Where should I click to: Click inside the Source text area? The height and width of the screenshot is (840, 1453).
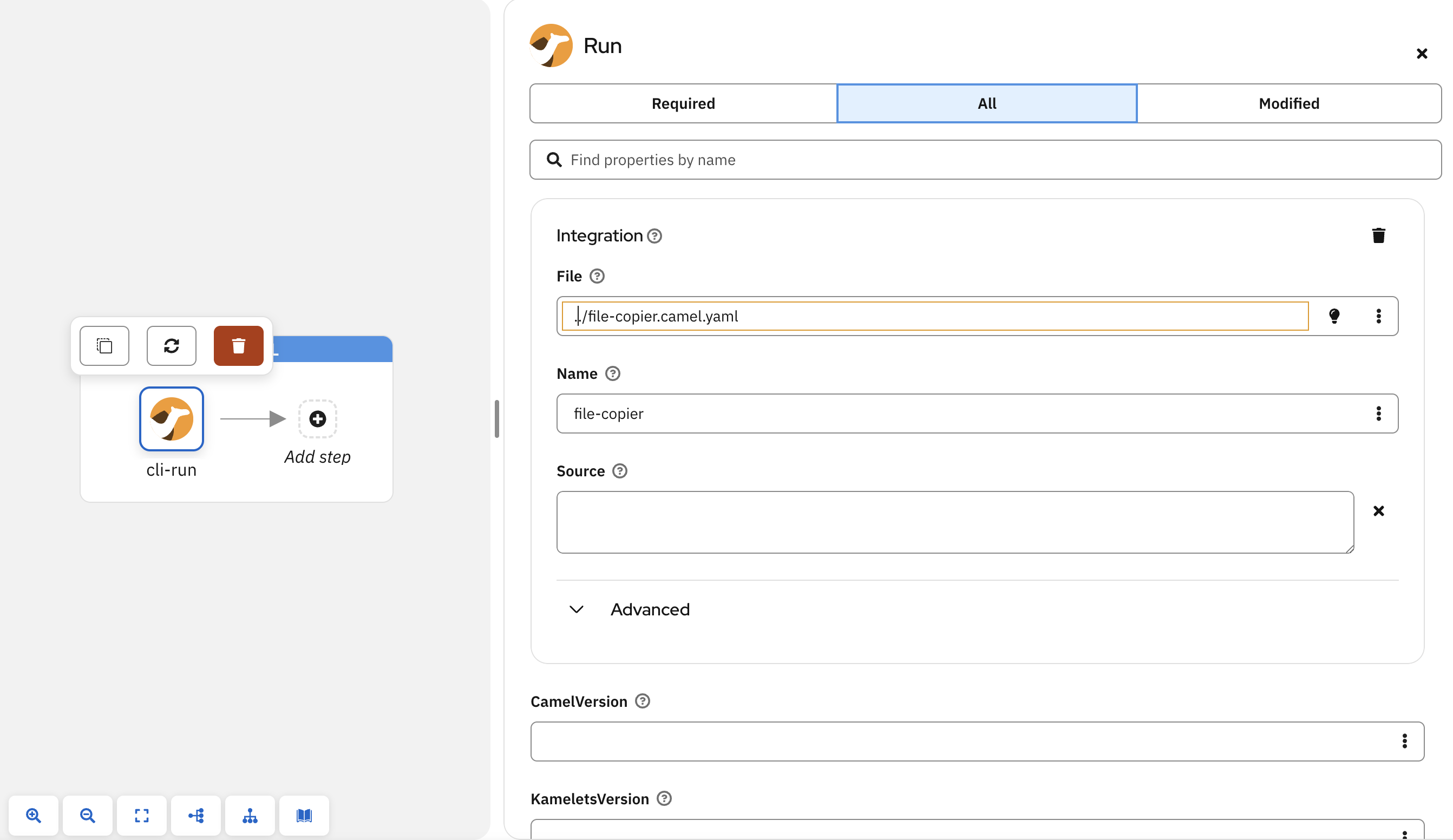pos(955,522)
